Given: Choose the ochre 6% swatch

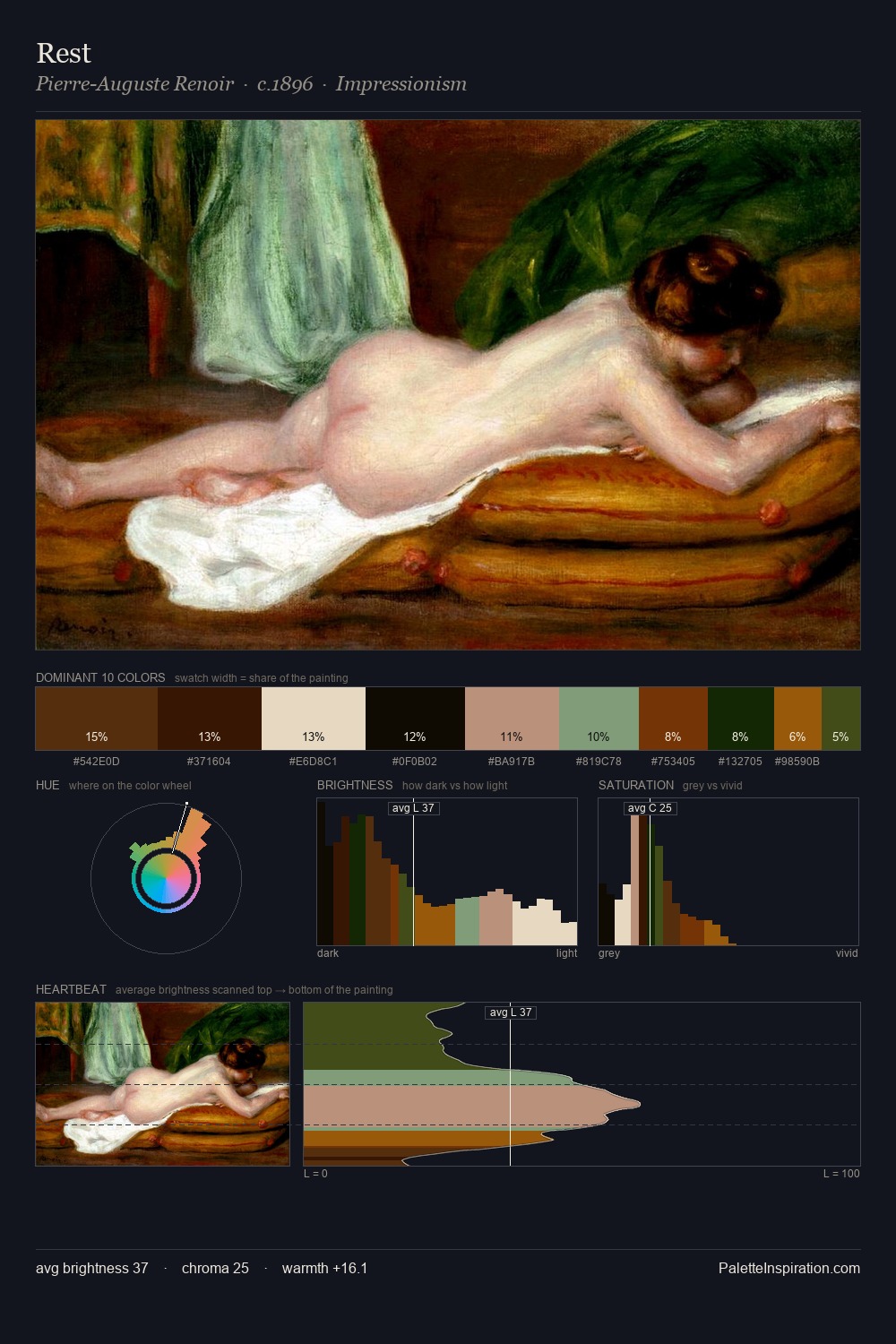Looking at the screenshot, I should [x=797, y=718].
